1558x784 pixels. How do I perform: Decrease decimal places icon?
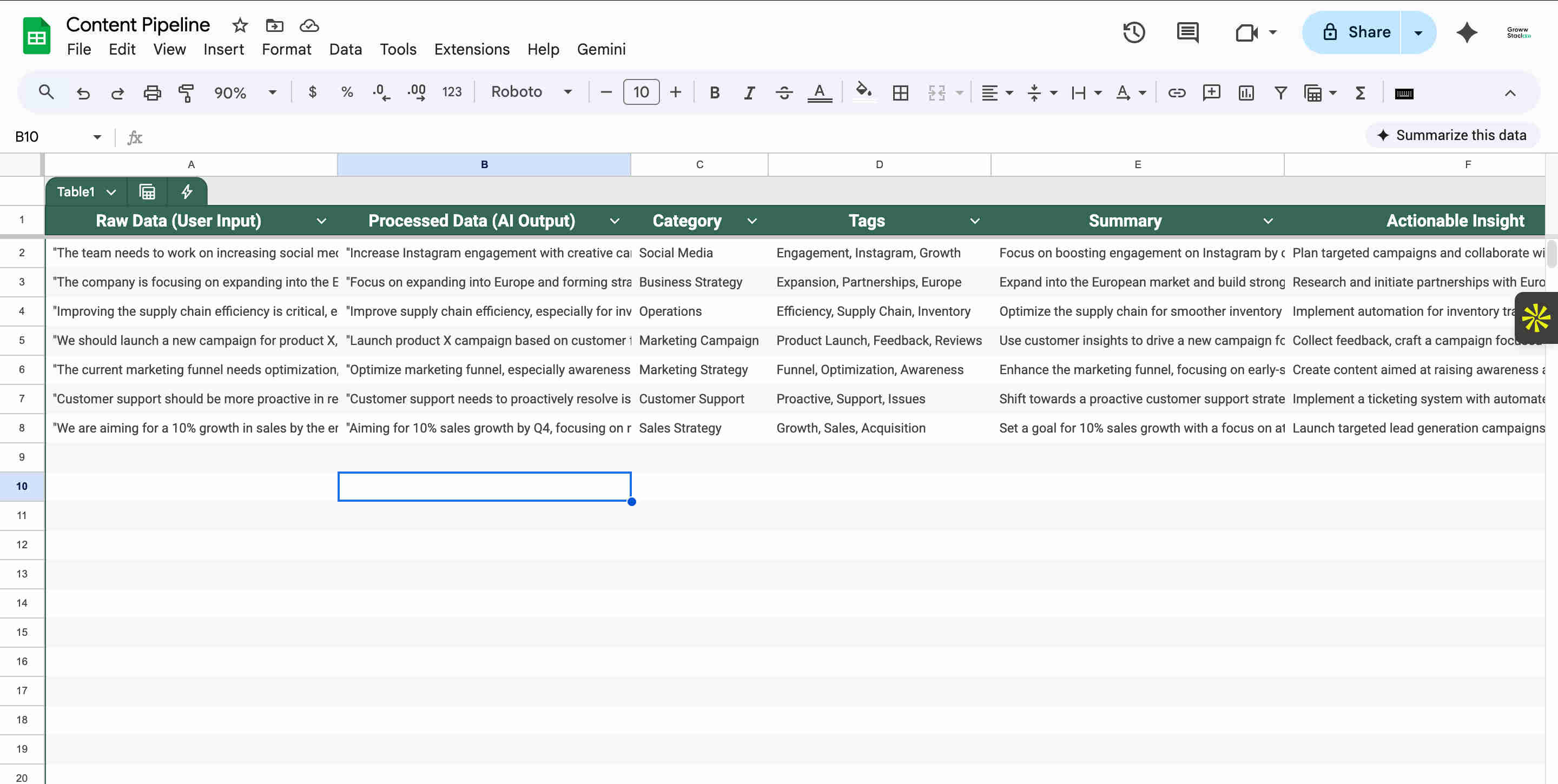click(x=381, y=92)
